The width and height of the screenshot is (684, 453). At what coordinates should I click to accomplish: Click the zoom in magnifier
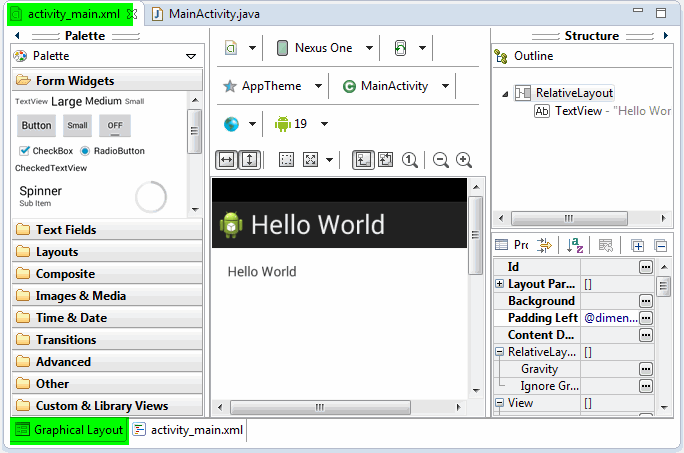(464, 160)
